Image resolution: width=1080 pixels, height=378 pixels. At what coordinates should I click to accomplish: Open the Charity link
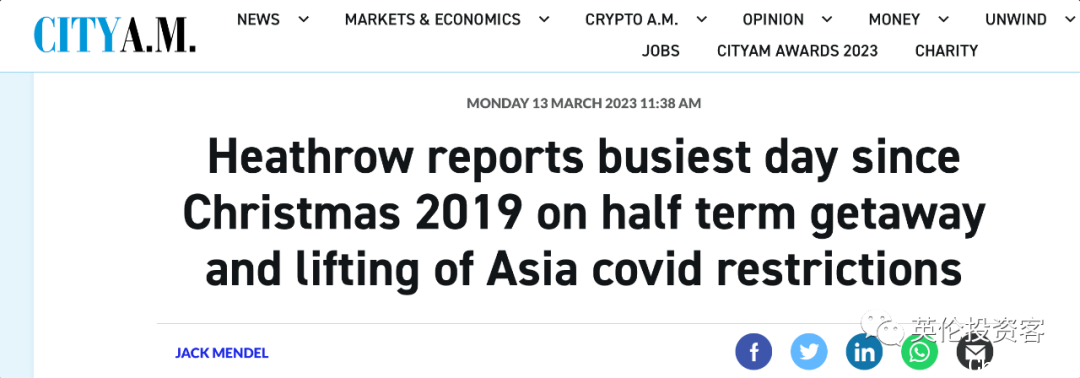(946, 51)
